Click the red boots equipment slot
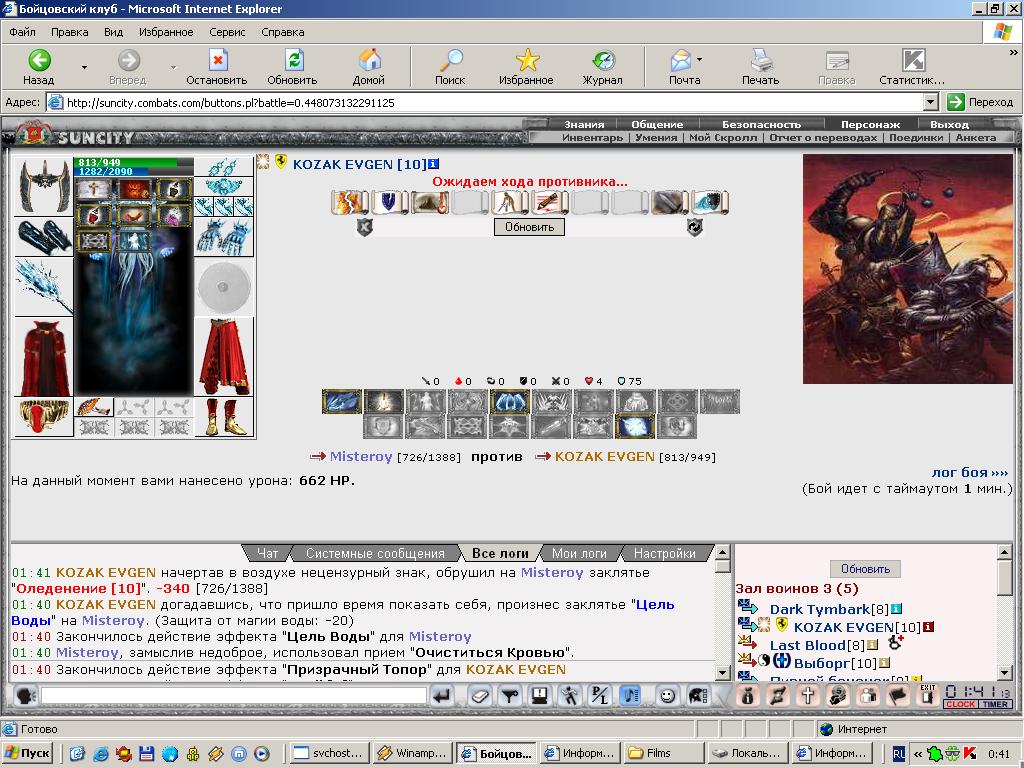Image resolution: width=1024 pixels, height=768 pixels. coord(224,417)
